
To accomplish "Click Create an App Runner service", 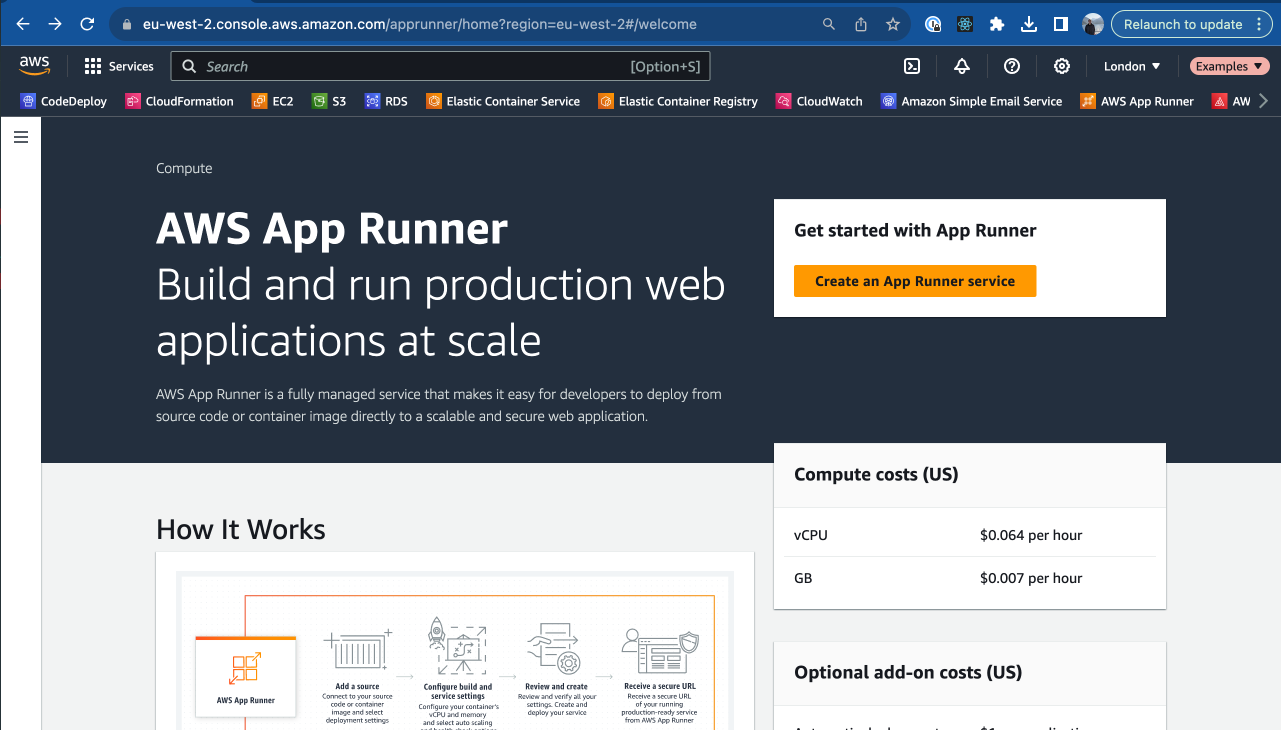I will click(x=915, y=281).
